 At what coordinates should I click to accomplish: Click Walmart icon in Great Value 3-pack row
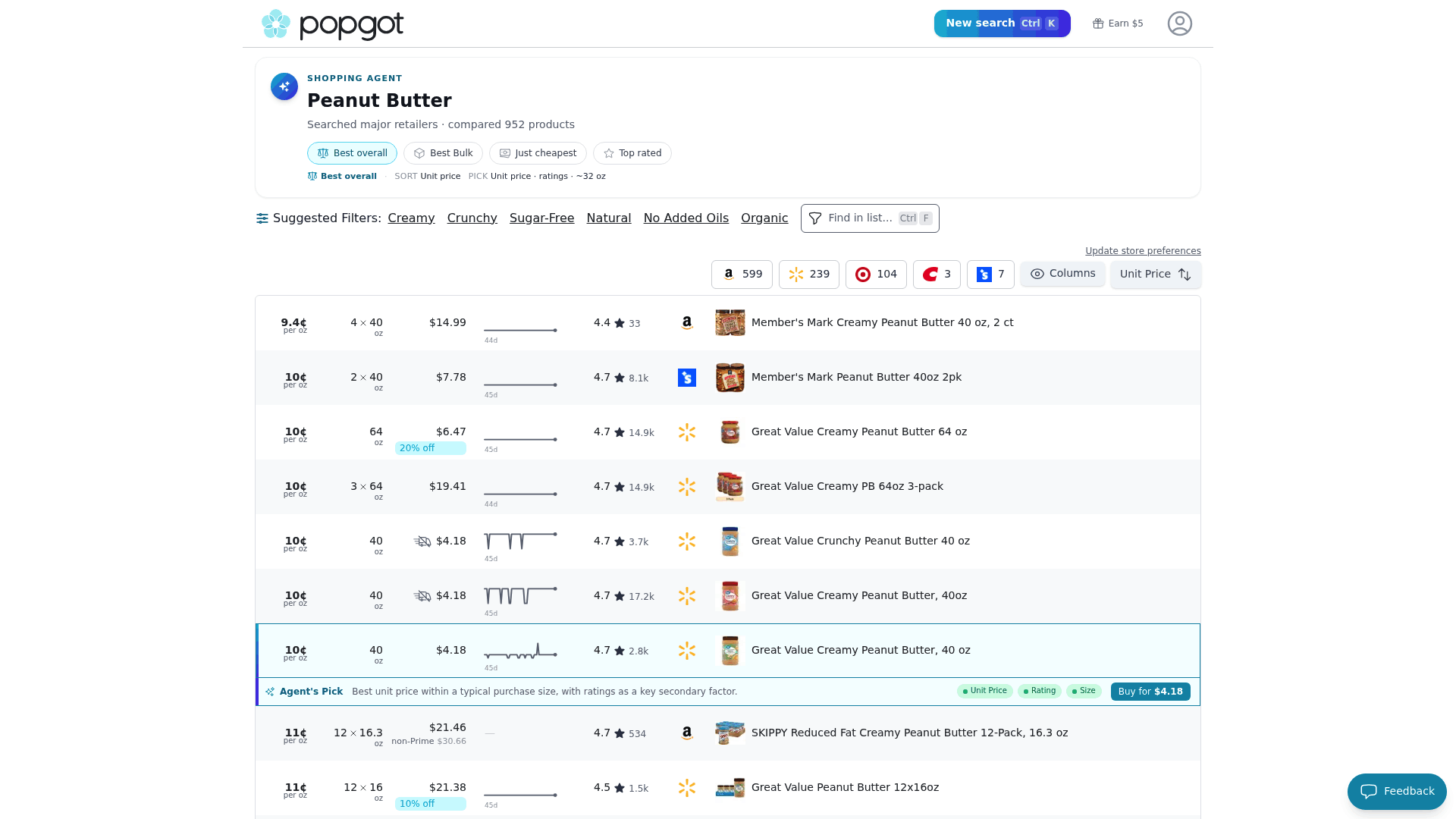coord(687,487)
